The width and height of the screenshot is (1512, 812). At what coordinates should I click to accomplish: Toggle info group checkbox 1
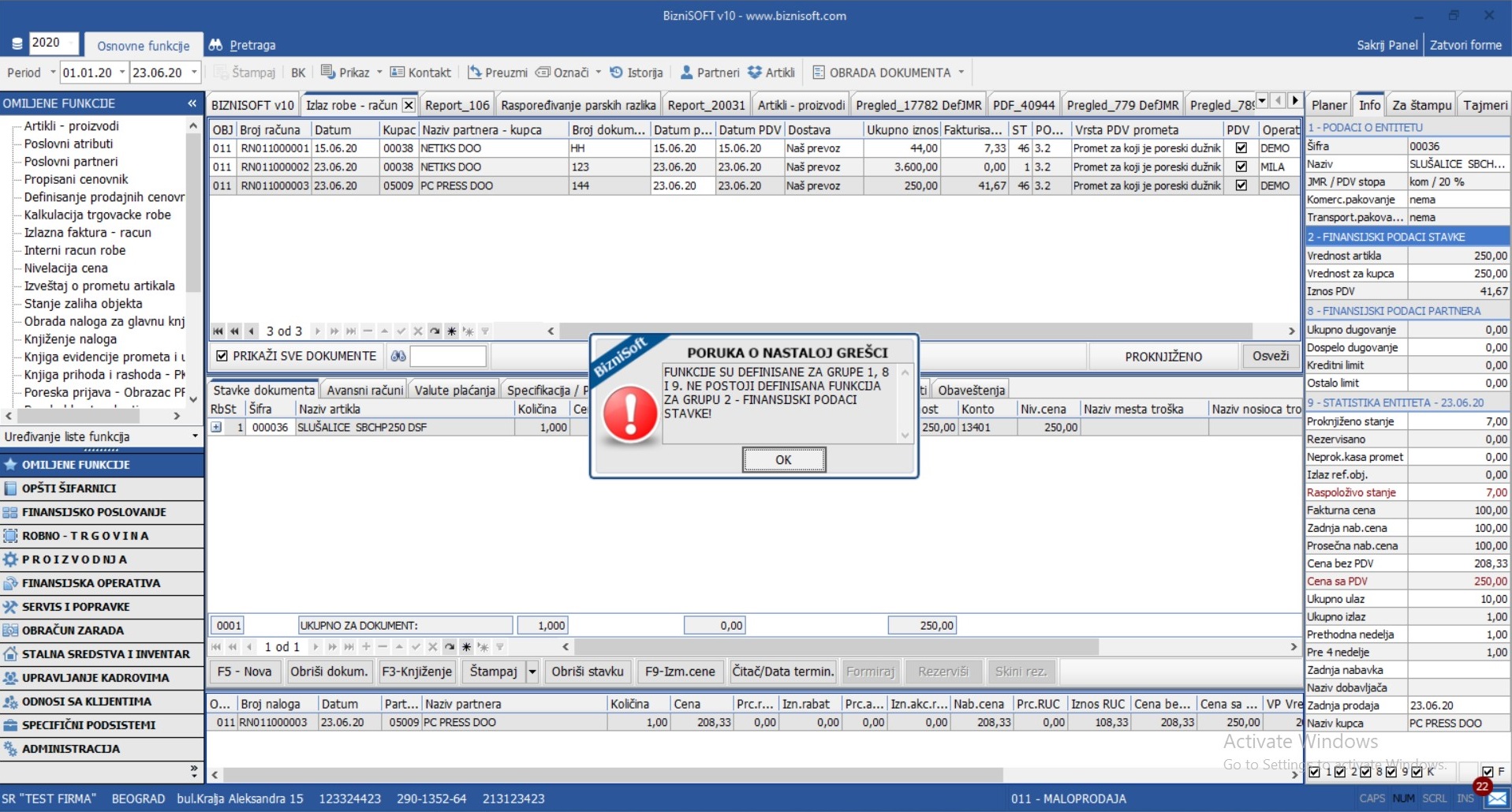pos(1314,772)
